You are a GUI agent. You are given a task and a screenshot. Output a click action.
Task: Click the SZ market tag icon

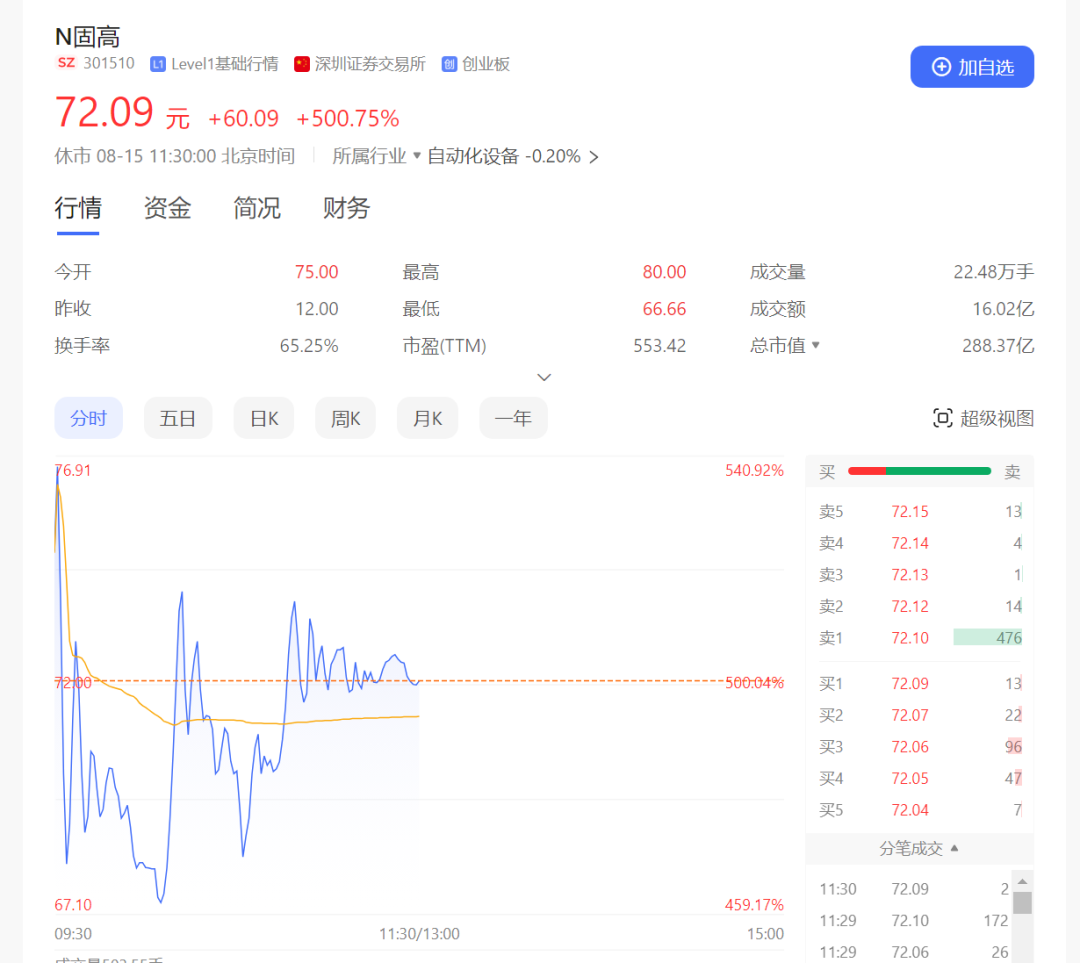click(x=66, y=63)
